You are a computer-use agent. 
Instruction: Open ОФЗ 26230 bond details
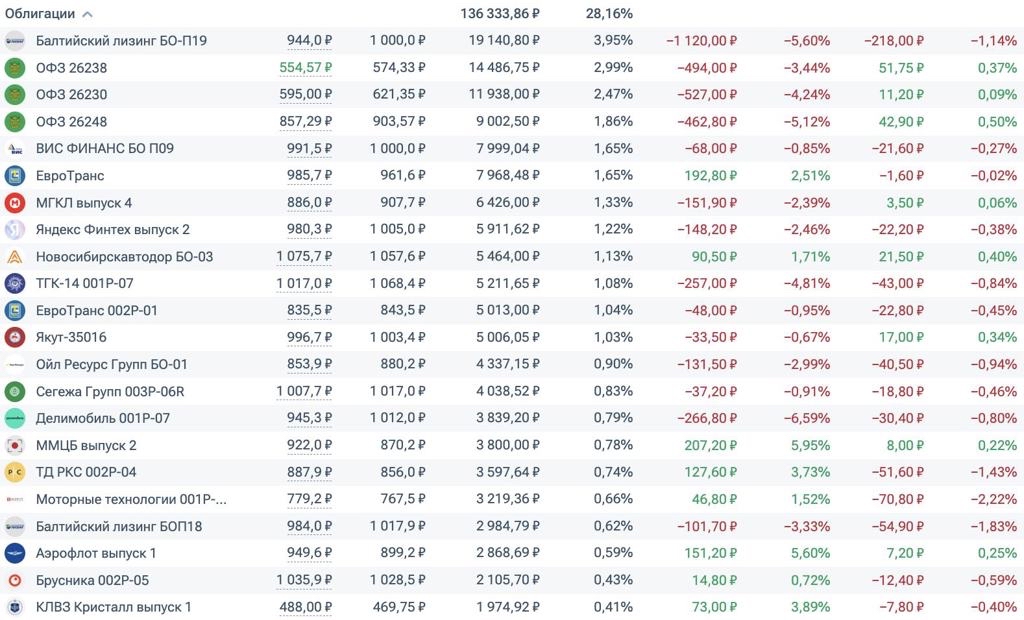pos(71,95)
